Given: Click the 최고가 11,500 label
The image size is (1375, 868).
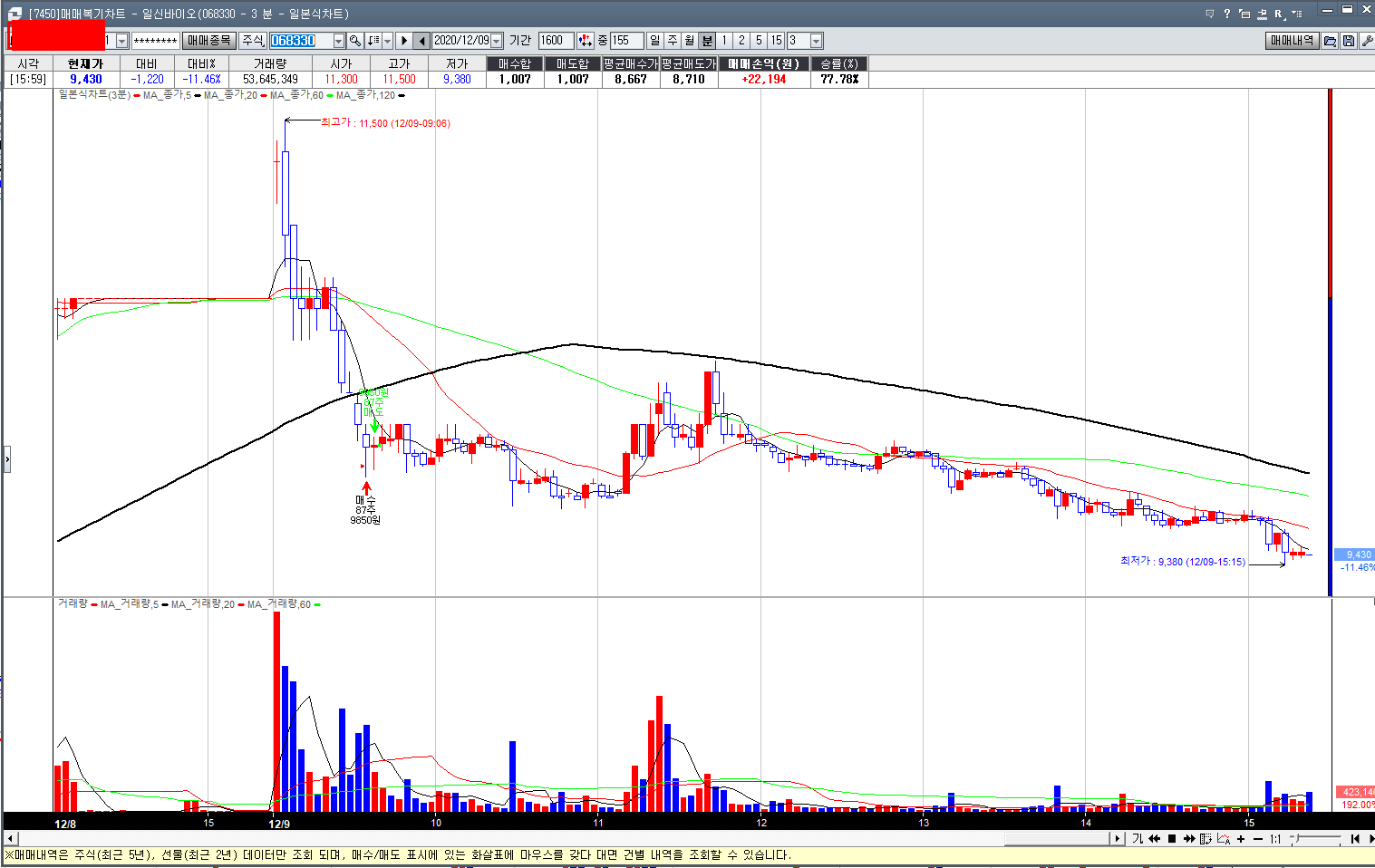Looking at the screenshot, I should point(385,122).
